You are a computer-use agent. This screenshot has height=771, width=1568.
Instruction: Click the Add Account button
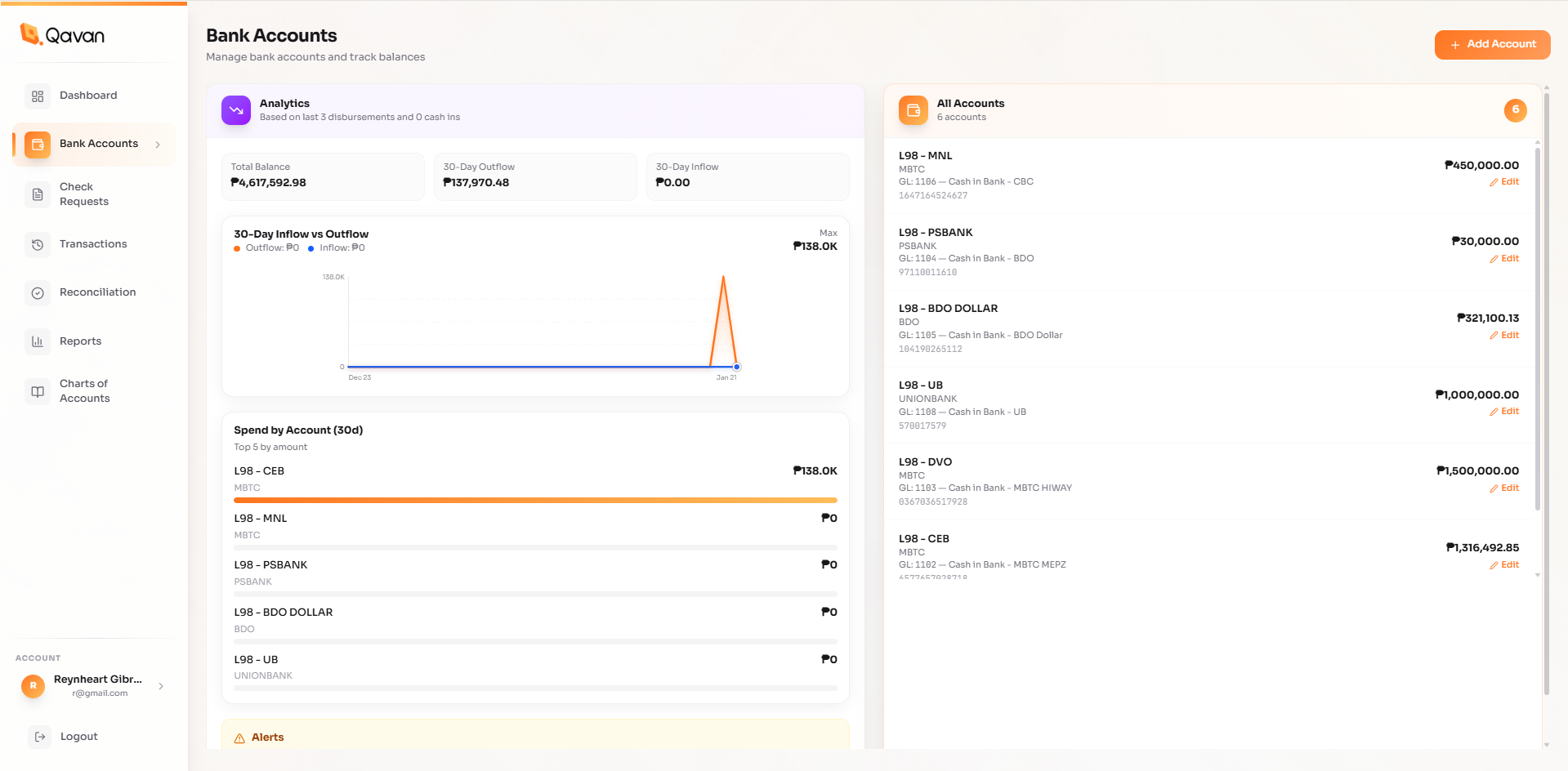pos(1492,45)
